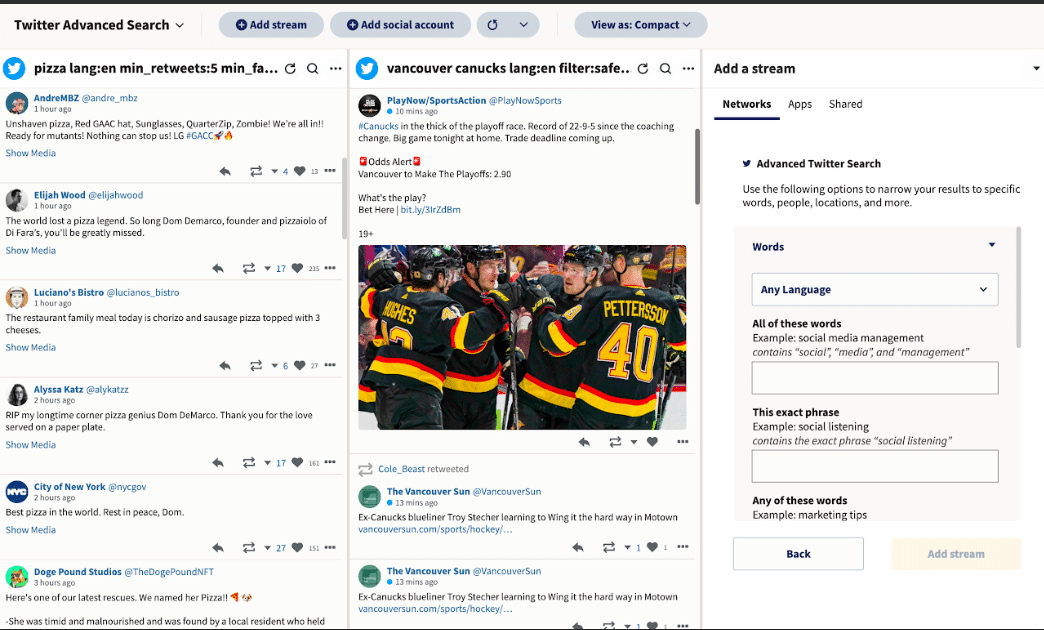
Task: Focus the This exact phrase field
Action: pyautogui.click(x=875, y=466)
